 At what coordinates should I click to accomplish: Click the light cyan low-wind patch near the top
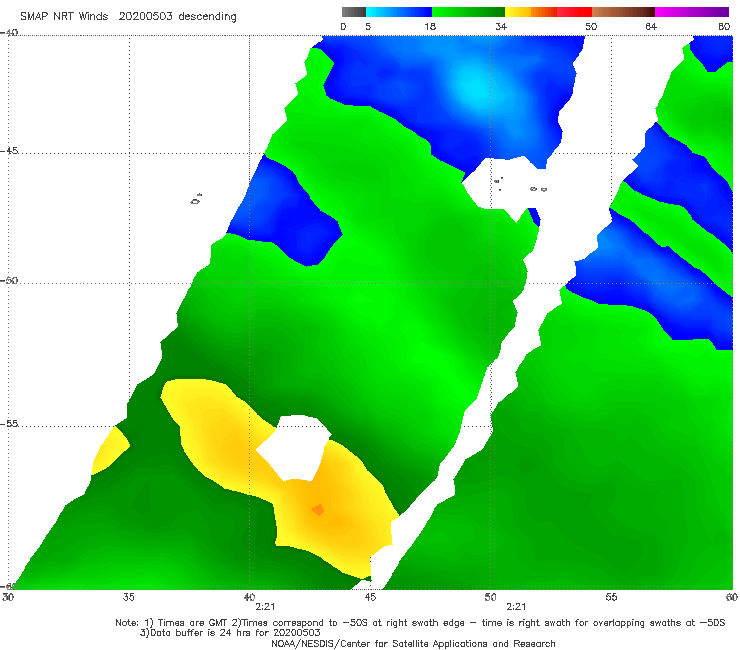(x=477, y=87)
